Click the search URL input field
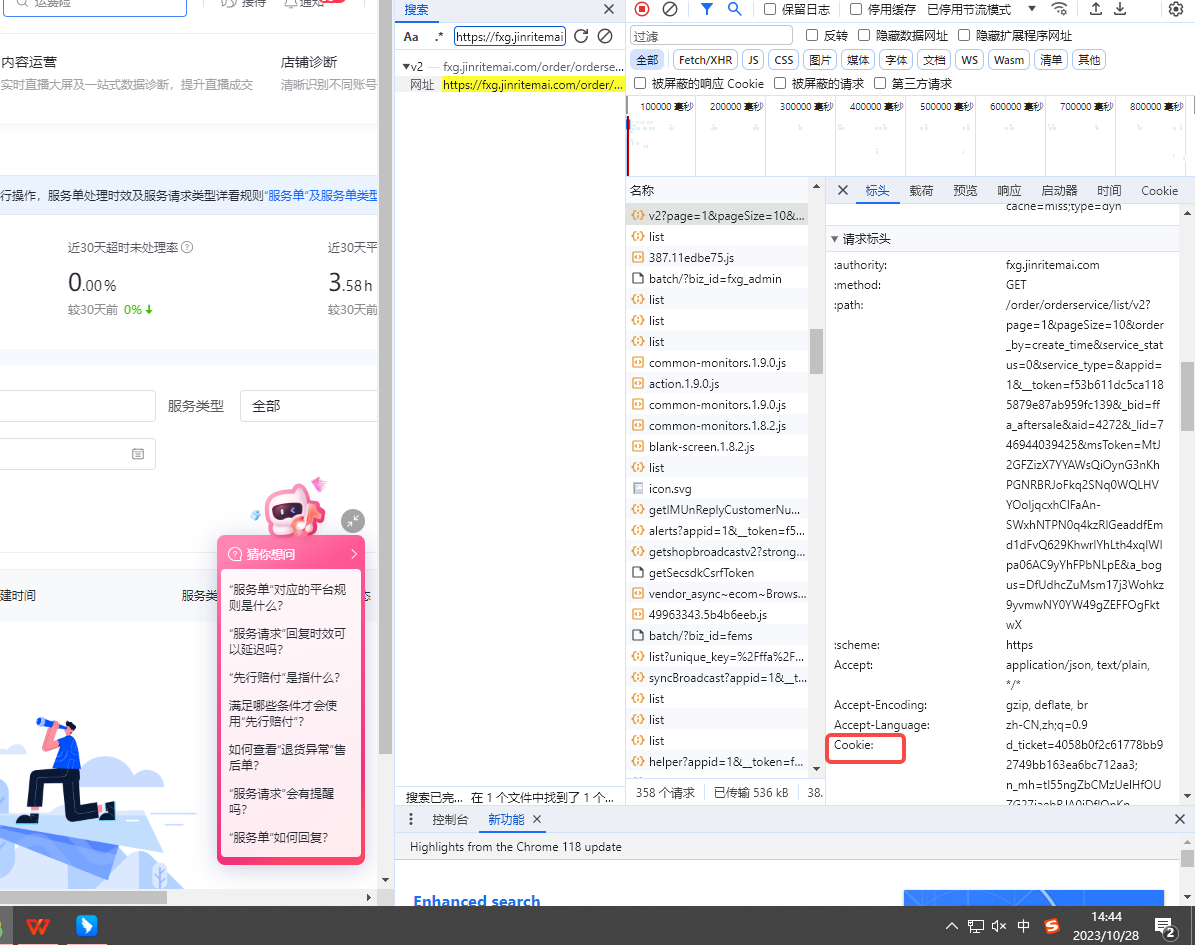This screenshot has width=1195, height=945. point(510,37)
